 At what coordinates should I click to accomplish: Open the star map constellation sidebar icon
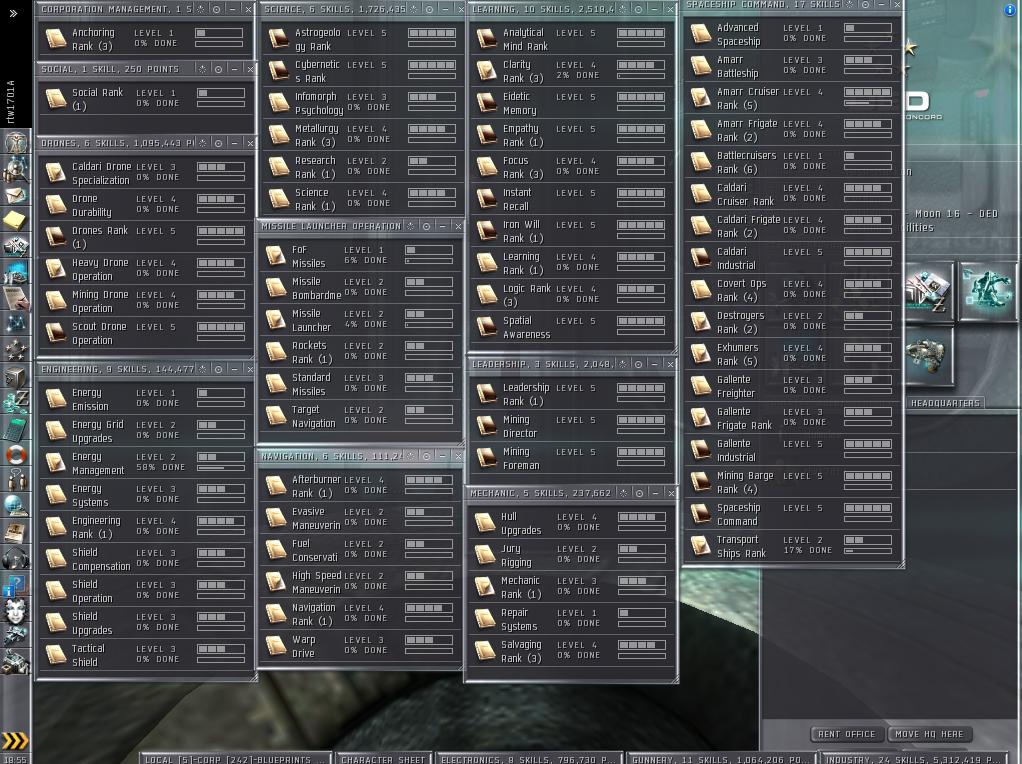click(x=16, y=323)
